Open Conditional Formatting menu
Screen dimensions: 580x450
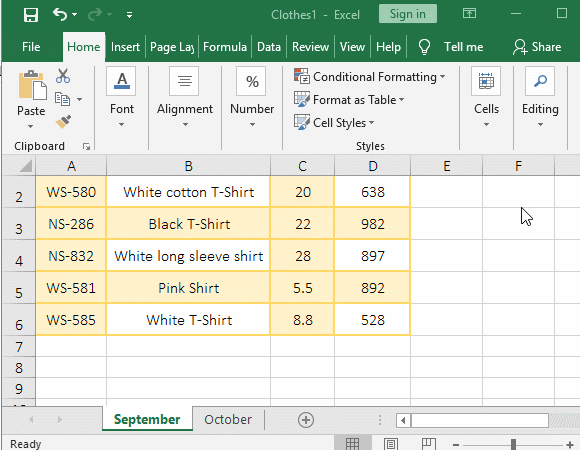370,77
